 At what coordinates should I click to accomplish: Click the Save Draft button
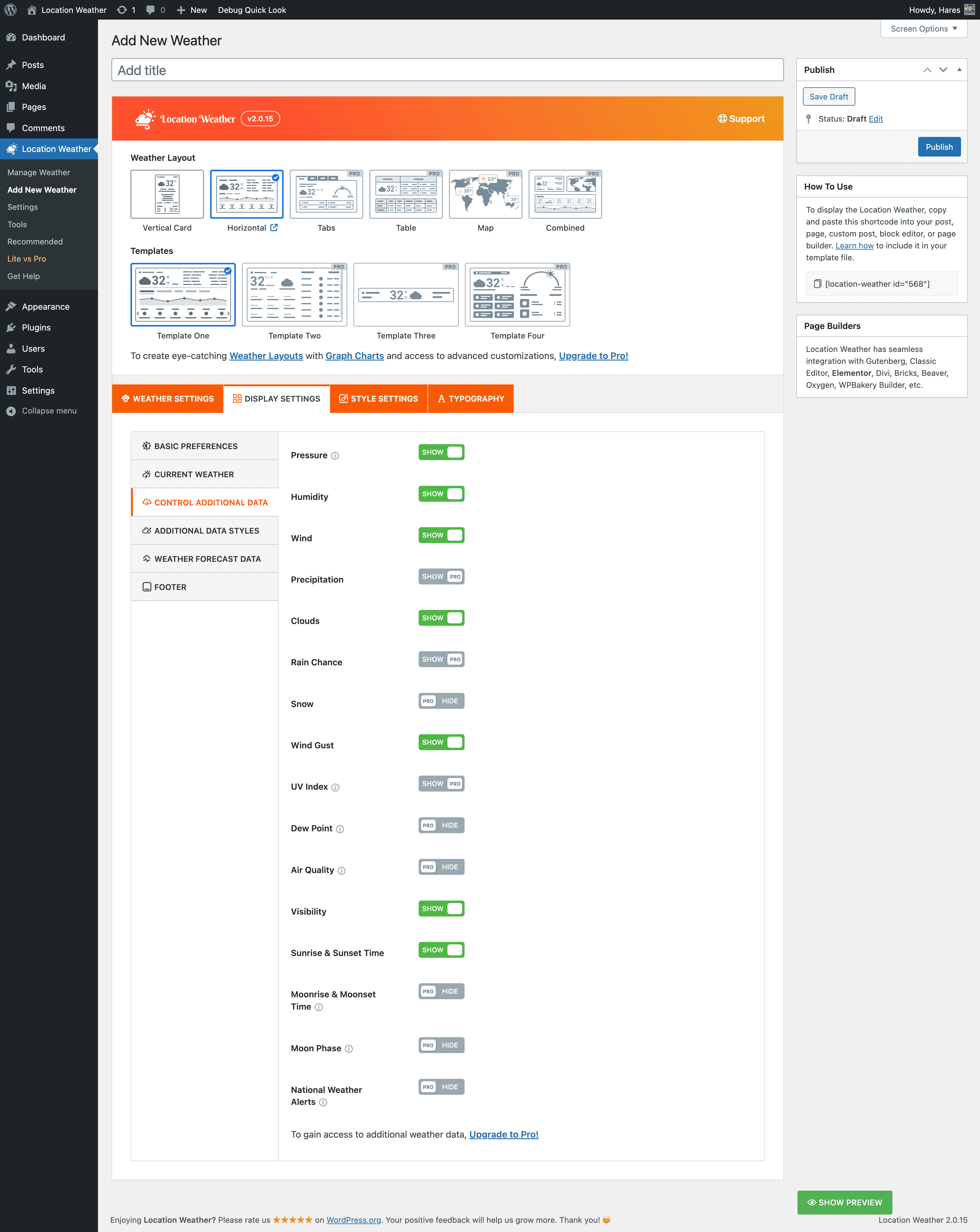click(x=829, y=96)
